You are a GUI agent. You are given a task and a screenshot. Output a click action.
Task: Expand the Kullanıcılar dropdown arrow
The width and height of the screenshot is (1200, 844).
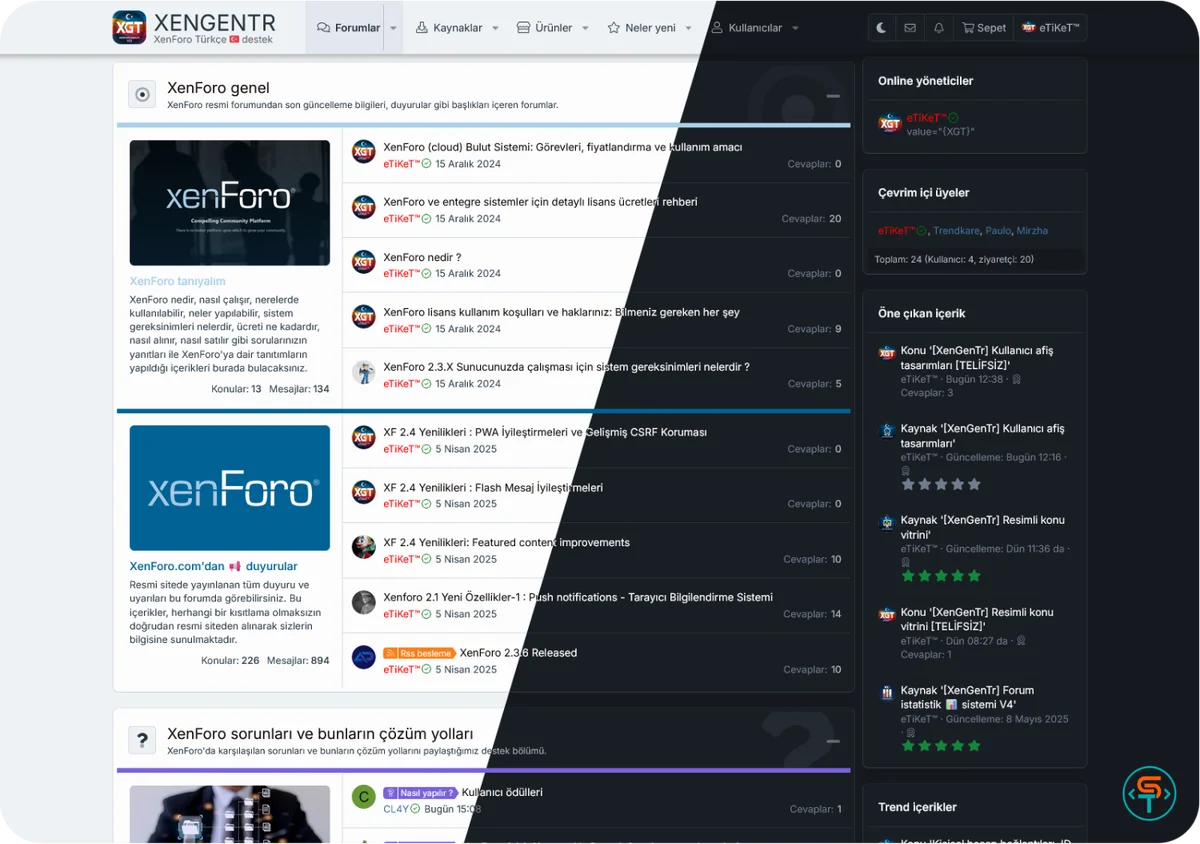pyautogui.click(x=795, y=28)
